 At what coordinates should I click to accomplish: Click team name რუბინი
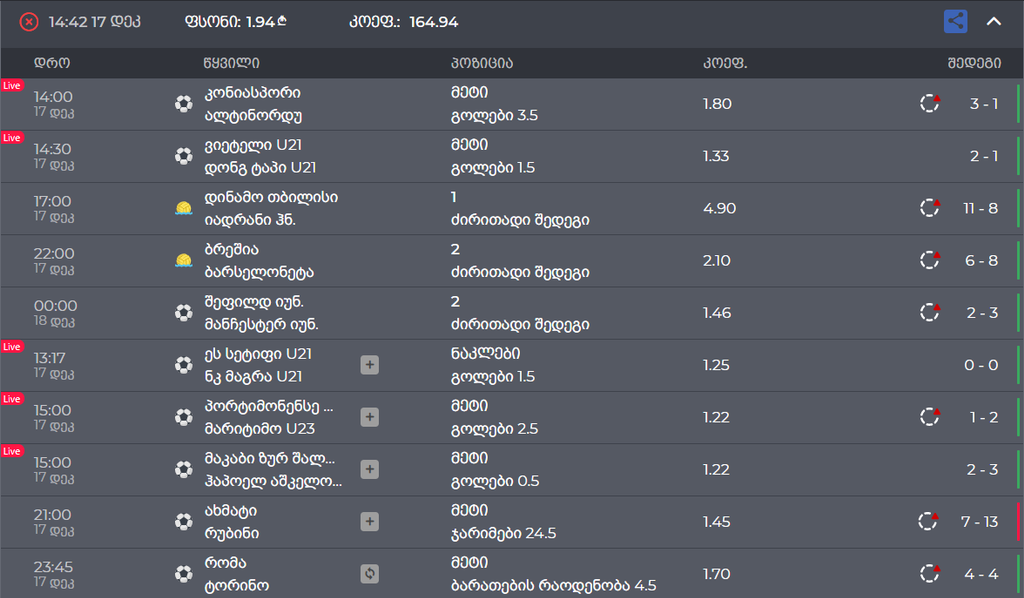232,533
